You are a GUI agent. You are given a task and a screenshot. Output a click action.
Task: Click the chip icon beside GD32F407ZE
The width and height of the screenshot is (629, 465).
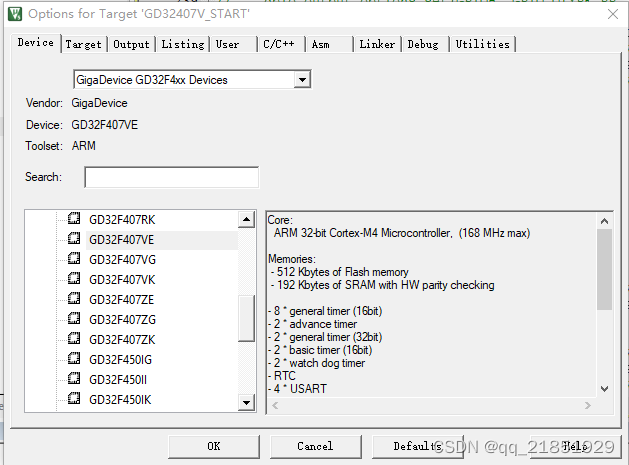tap(74, 298)
